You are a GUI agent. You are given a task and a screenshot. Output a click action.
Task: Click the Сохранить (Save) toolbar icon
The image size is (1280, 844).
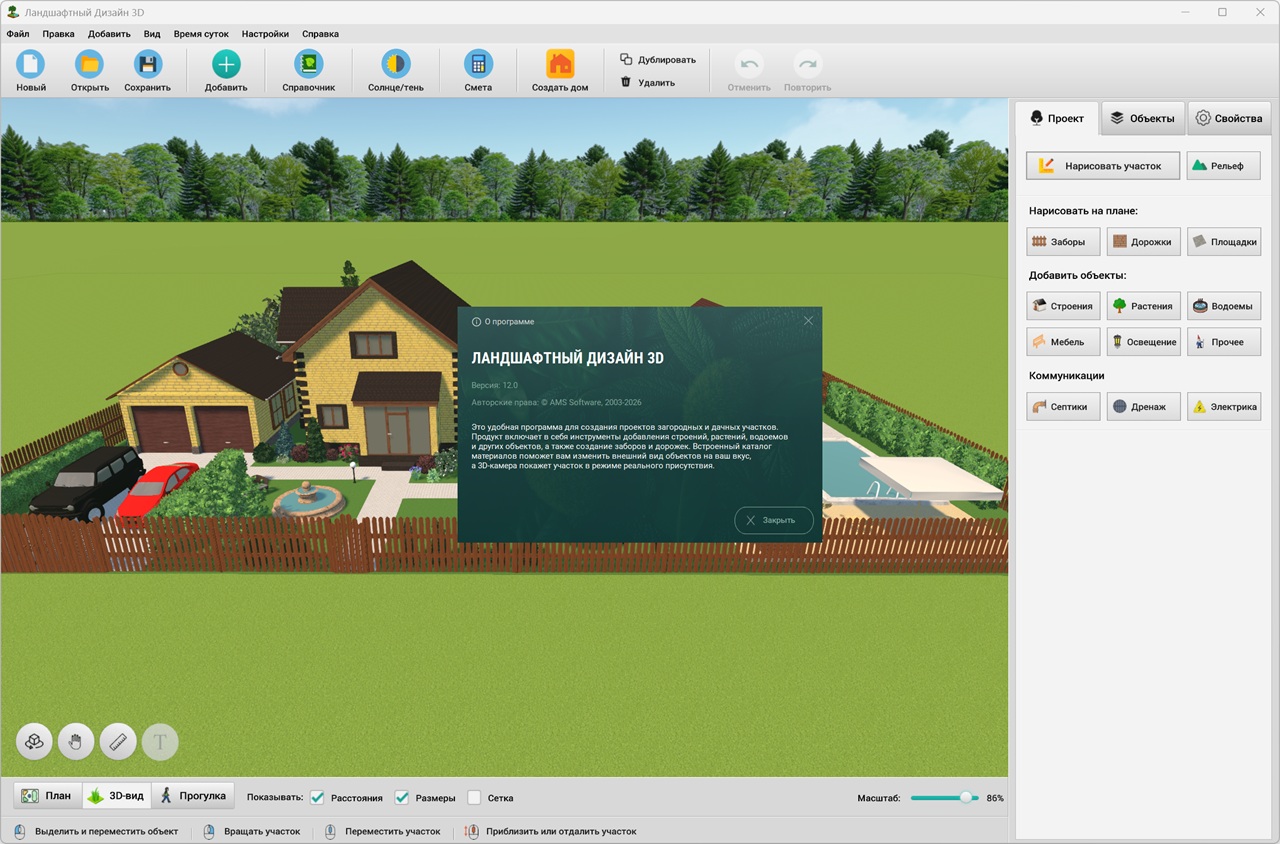click(x=148, y=65)
